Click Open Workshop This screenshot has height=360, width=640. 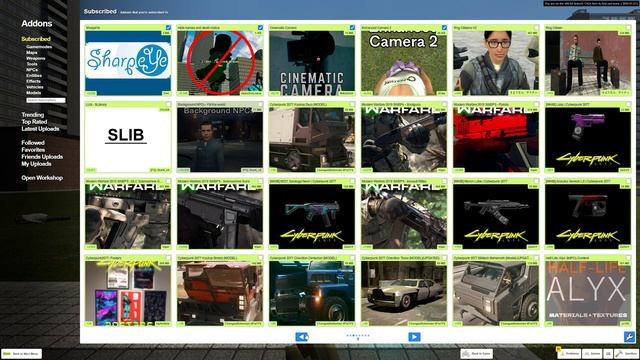(x=42, y=178)
